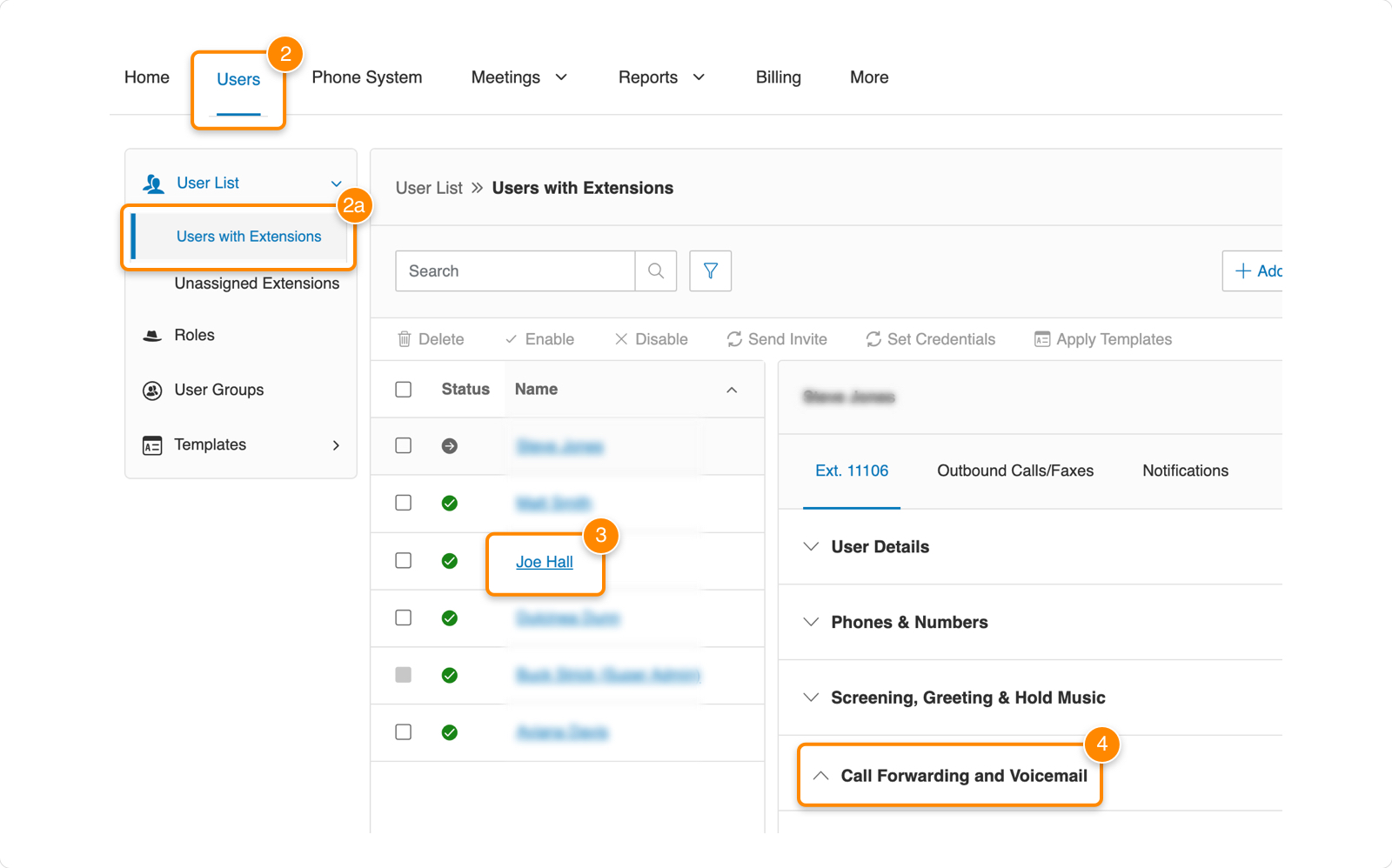Open Joe Hall's user profile link
Image resolution: width=1392 pixels, height=868 pixels.
[x=544, y=562]
